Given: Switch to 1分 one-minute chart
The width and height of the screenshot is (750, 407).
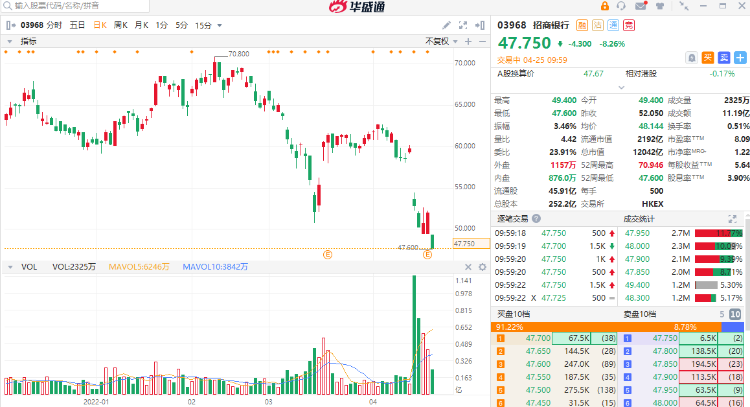Looking at the screenshot, I should pos(162,25).
